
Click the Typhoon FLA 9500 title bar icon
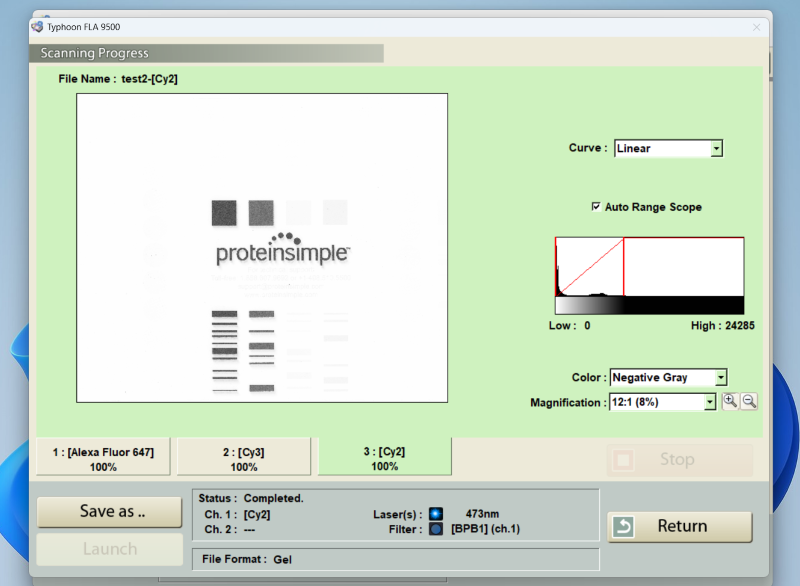coord(38,26)
